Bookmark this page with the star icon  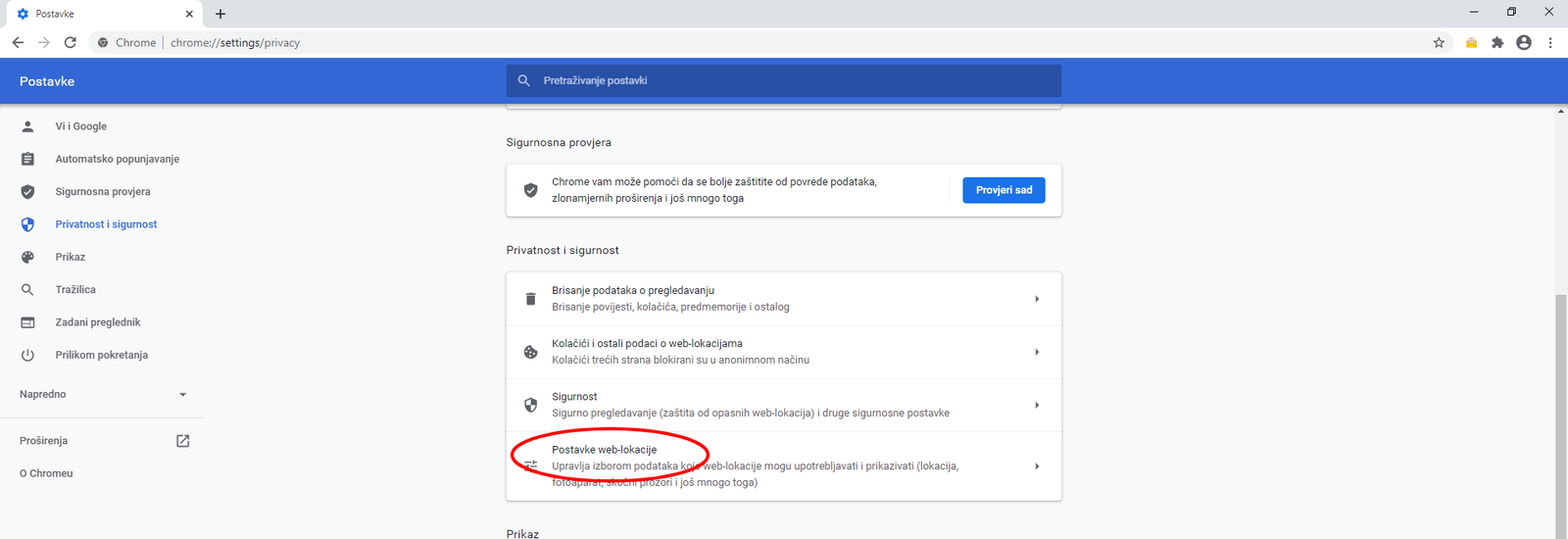(x=1439, y=42)
